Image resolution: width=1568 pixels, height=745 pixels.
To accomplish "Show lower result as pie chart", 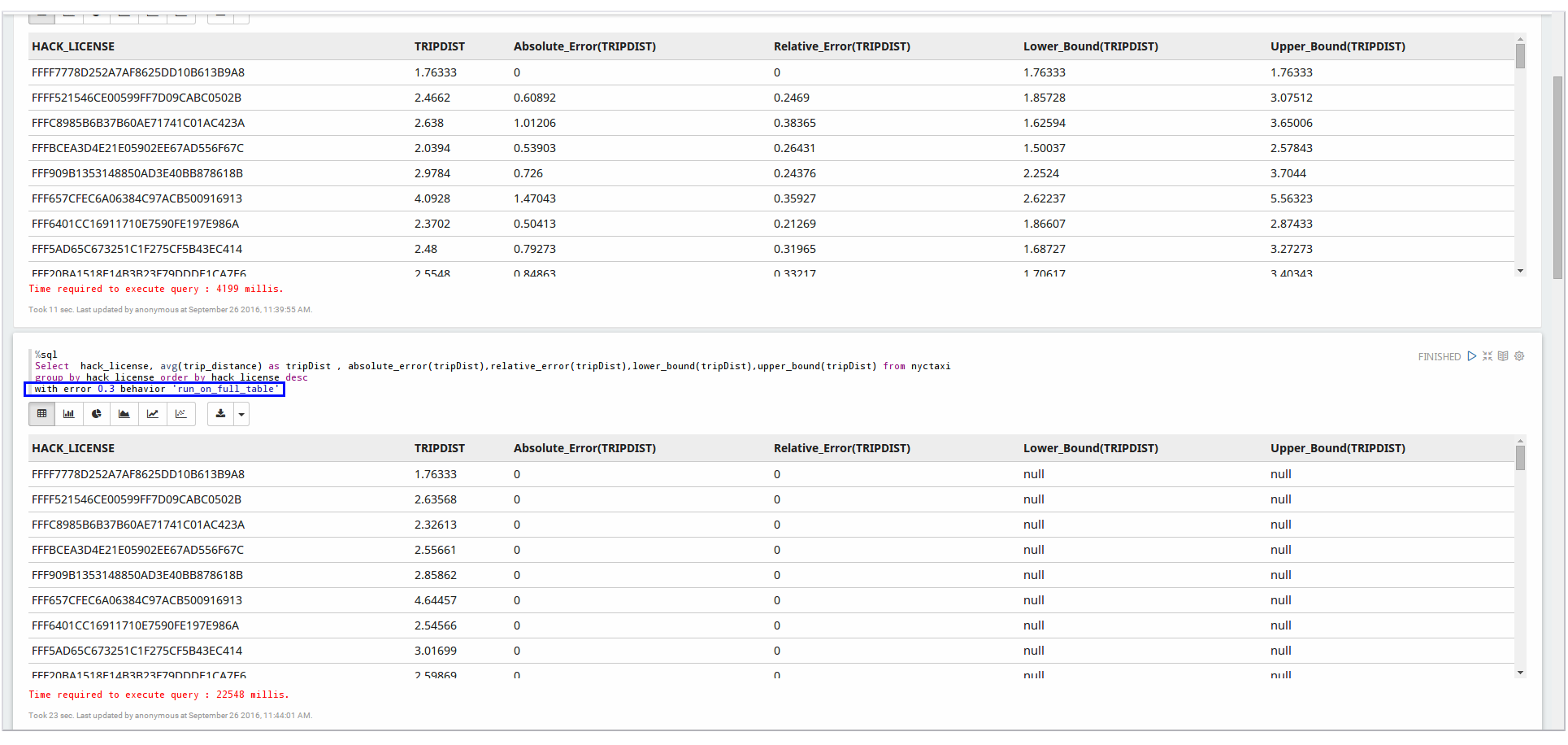I will pyautogui.click(x=97, y=414).
